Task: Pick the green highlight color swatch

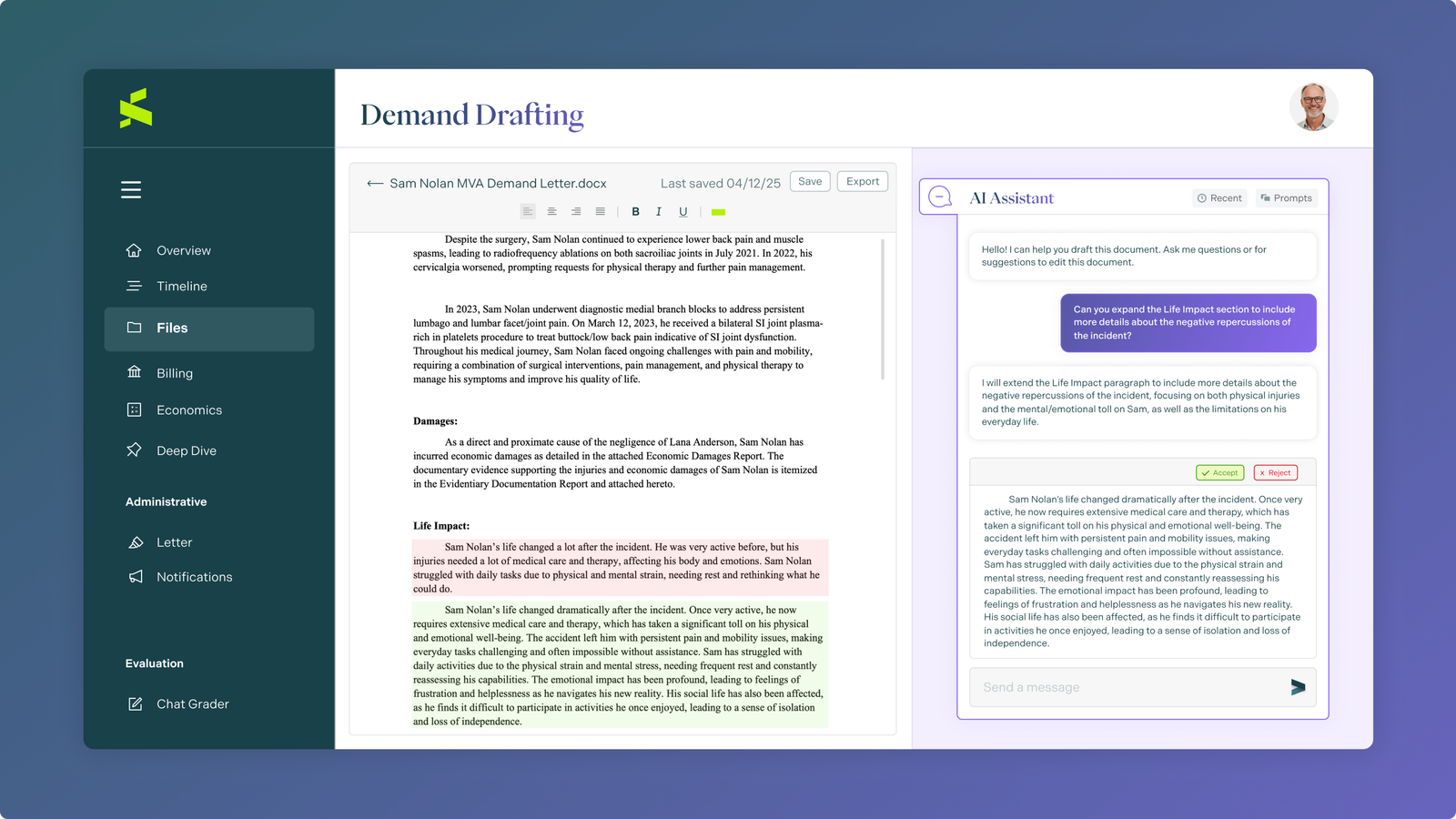Action: [718, 211]
